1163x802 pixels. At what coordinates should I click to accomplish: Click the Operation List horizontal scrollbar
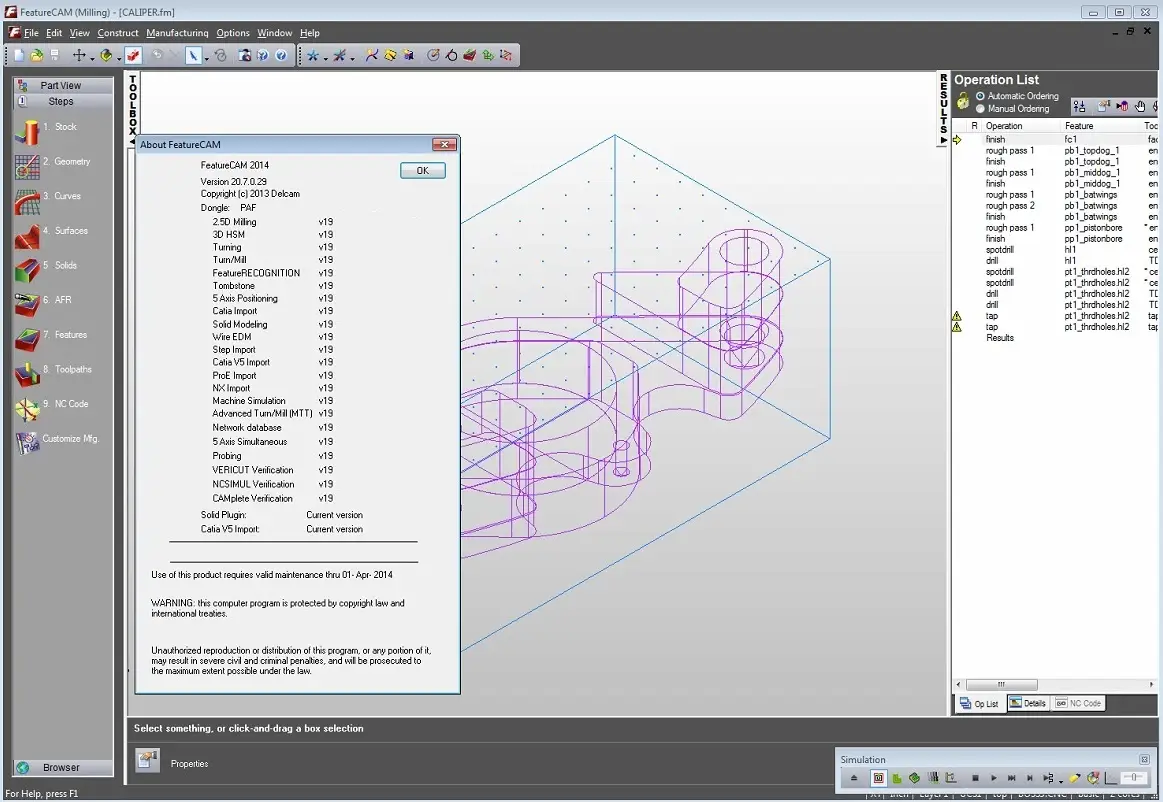click(x=1053, y=685)
